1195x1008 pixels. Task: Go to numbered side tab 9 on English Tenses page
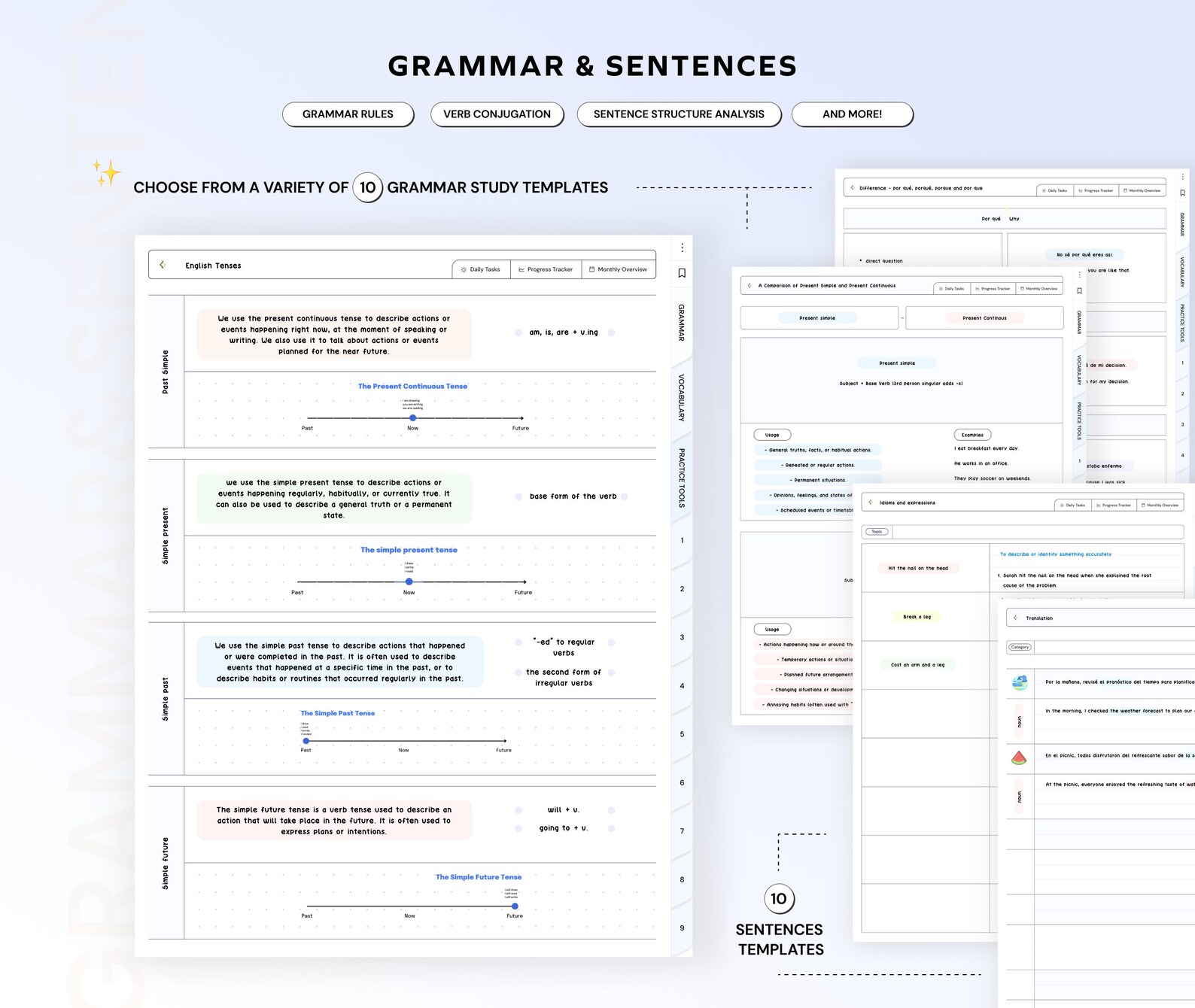pyautogui.click(x=683, y=928)
